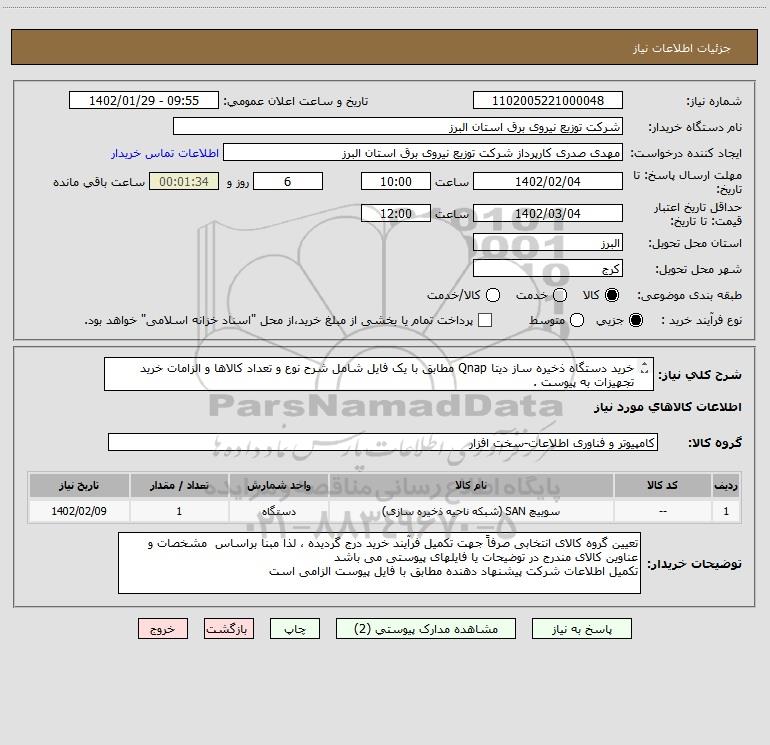This screenshot has width=770, height=745.
Task: Click the ردیف column header
Action: tap(726, 485)
